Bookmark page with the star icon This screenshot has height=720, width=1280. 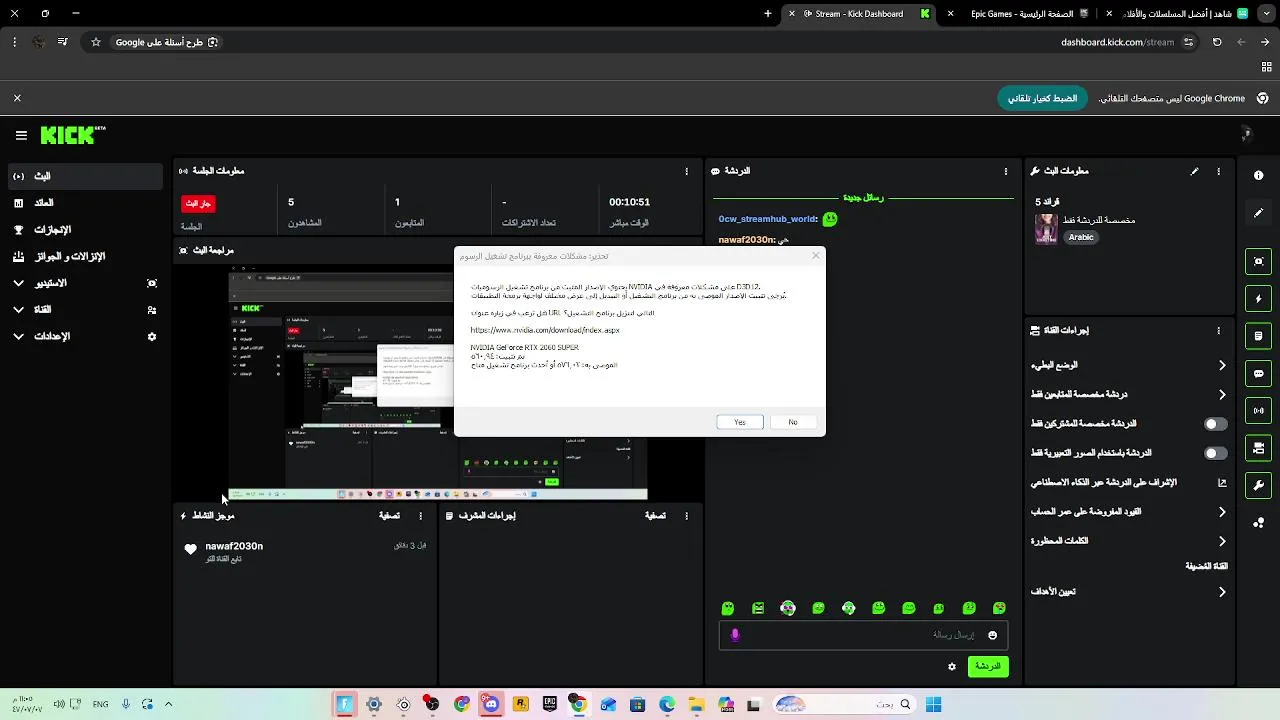click(x=96, y=42)
